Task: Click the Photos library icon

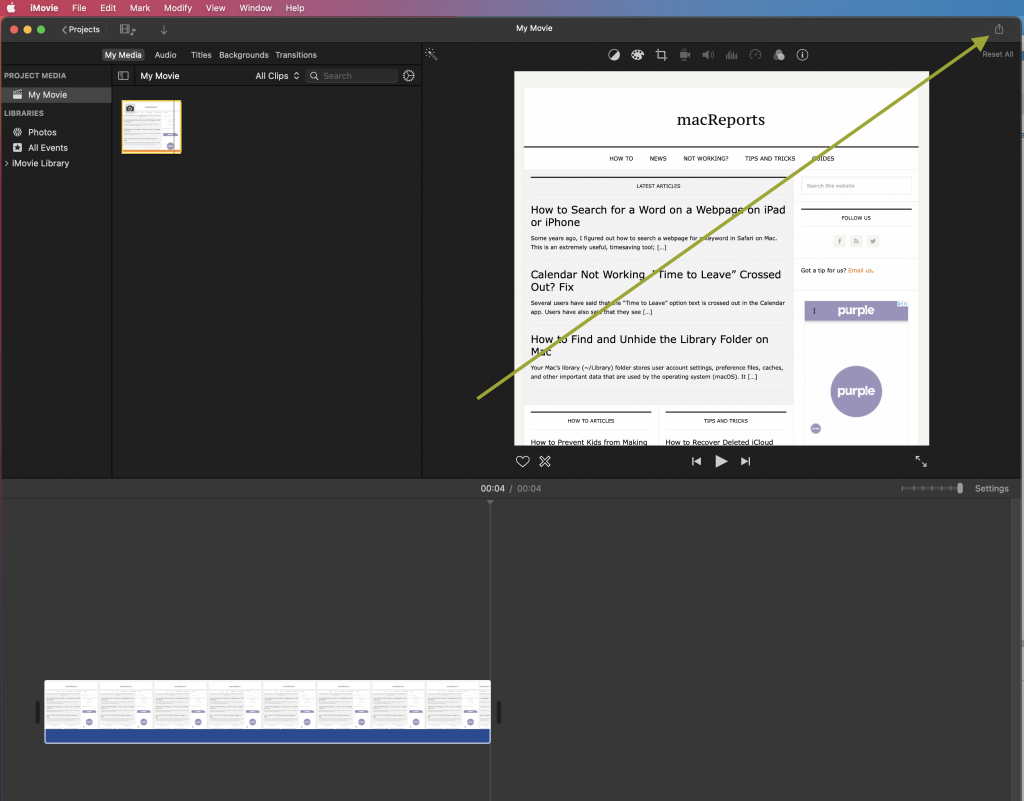Action: tap(18, 132)
